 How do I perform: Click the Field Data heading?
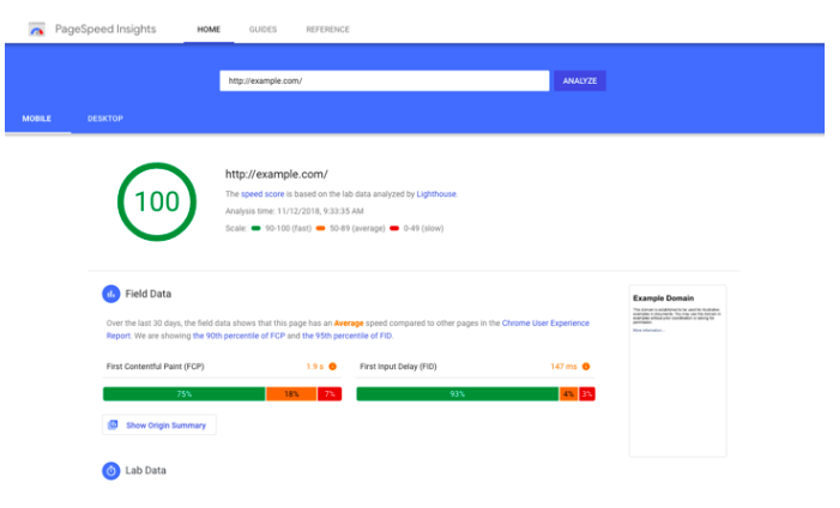pyautogui.click(x=148, y=294)
